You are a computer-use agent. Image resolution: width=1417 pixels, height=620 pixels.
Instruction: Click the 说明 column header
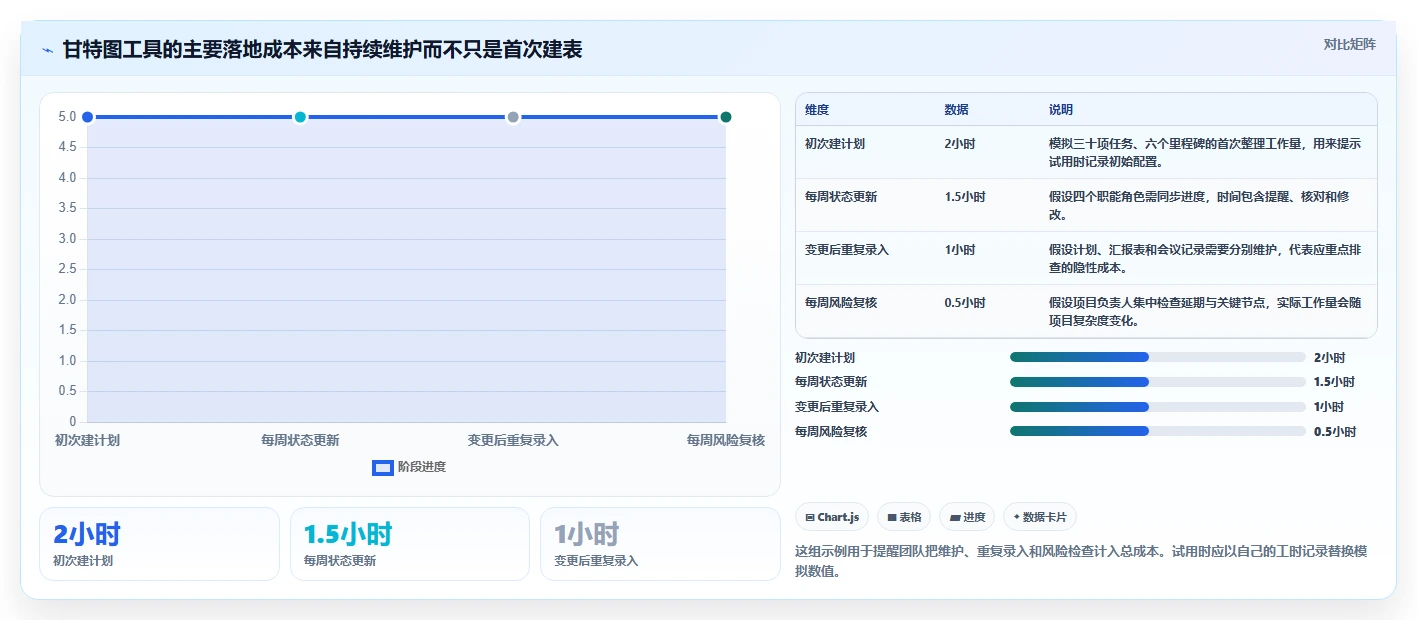1061,110
